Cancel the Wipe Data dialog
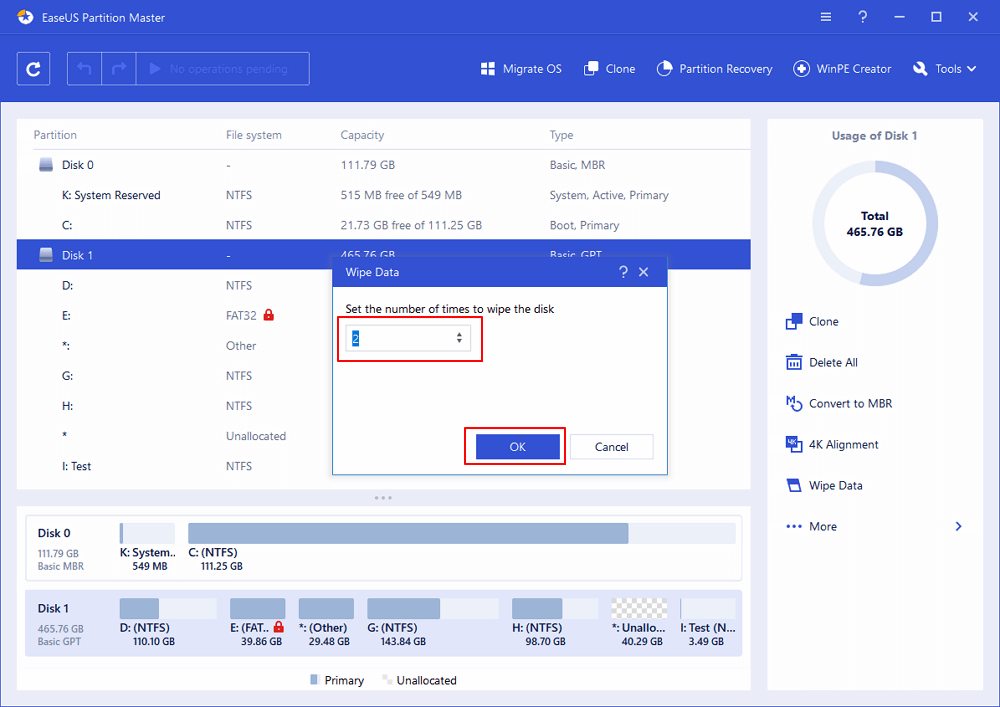 612,447
